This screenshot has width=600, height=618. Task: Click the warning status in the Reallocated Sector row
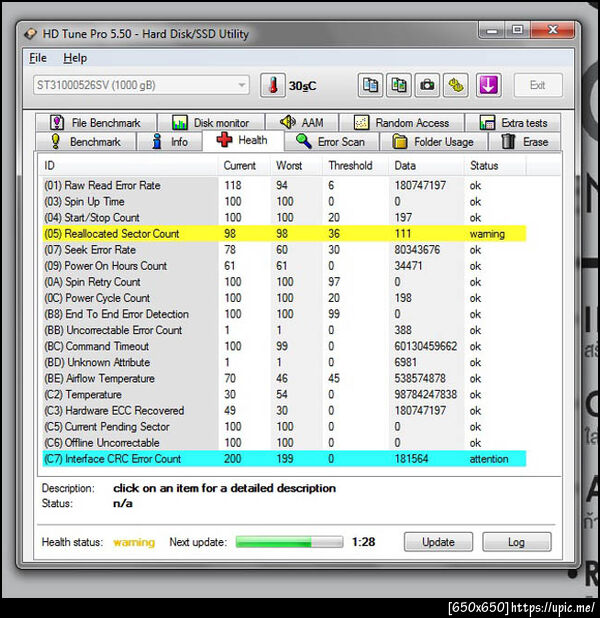[x=487, y=234]
